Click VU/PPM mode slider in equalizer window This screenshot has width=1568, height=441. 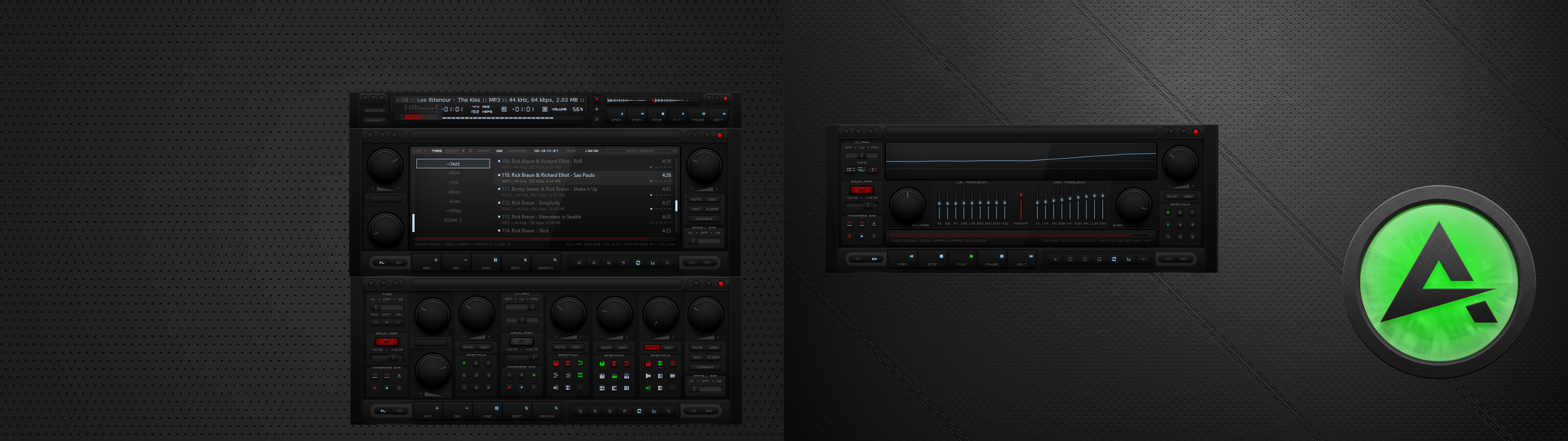862,155
